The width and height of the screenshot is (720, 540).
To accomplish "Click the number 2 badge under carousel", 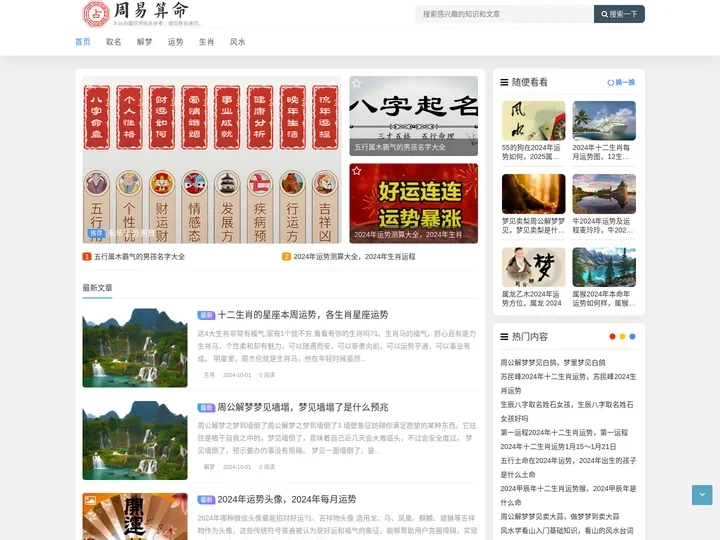I will (286, 256).
